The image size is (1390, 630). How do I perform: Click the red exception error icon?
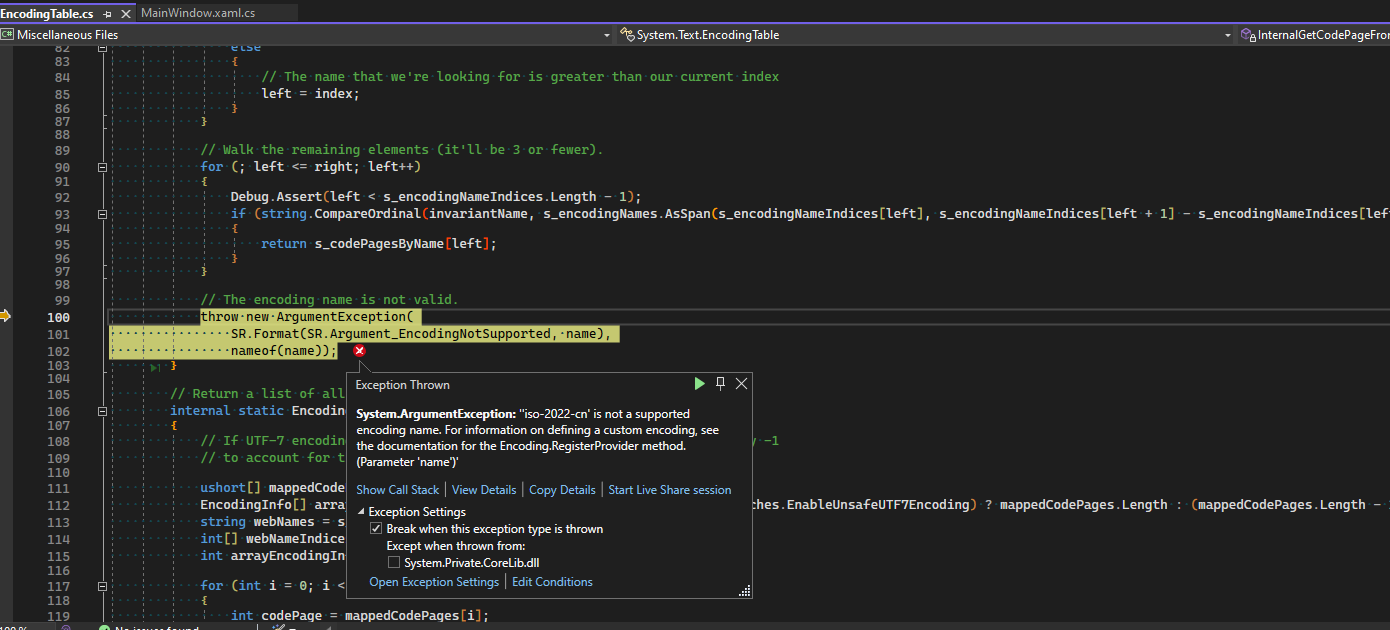point(360,351)
